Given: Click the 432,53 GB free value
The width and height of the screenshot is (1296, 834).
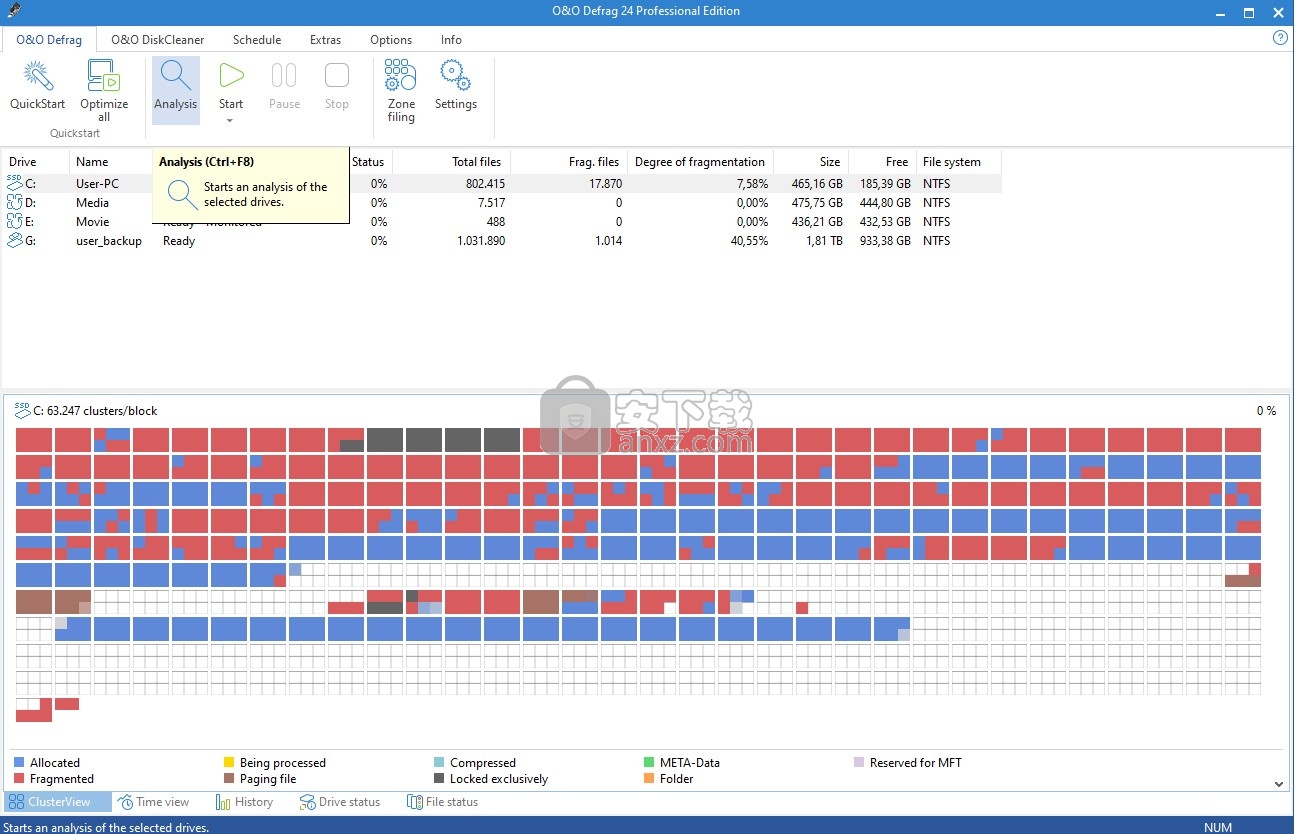Looking at the screenshot, I should (x=884, y=222).
